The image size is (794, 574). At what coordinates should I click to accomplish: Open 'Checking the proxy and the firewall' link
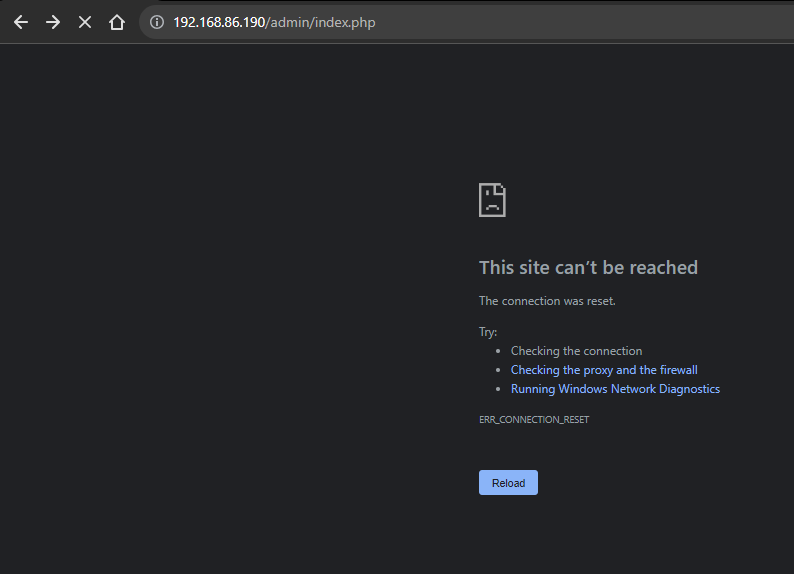(x=604, y=370)
